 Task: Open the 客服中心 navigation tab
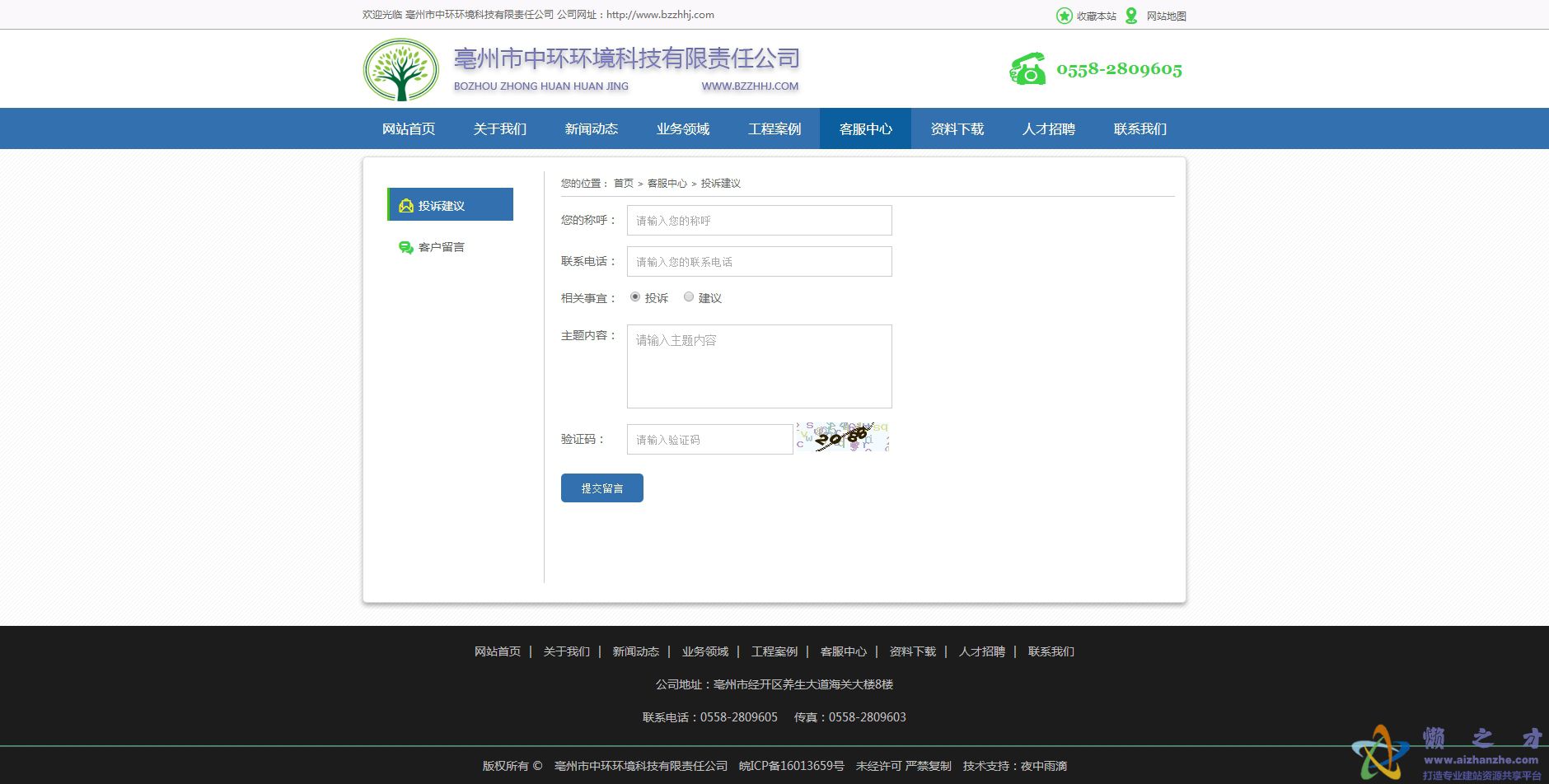point(865,129)
